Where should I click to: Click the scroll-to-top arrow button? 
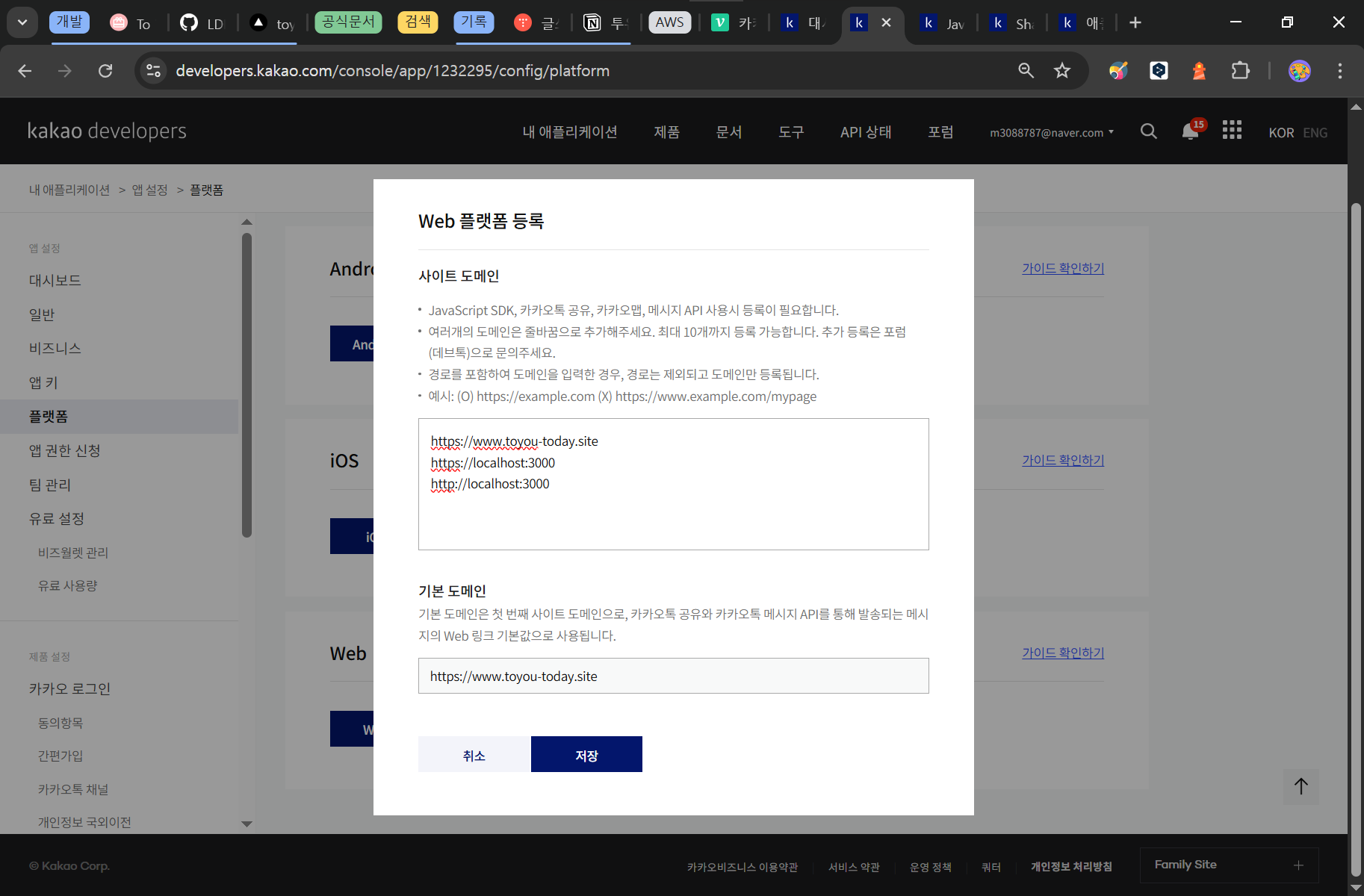click(1301, 786)
